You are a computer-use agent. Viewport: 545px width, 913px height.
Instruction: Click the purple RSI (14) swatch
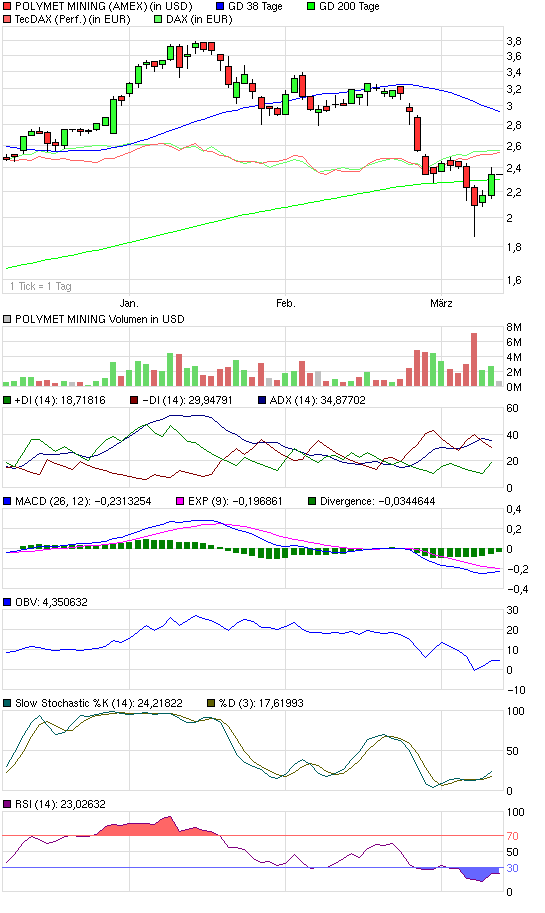pyautogui.click(x=7, y=804)
